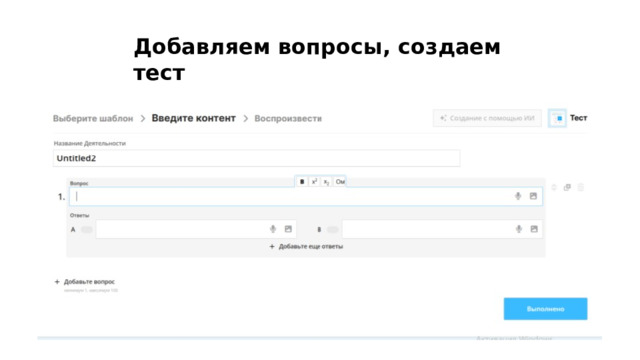The image size is (640, 360).
Task: Click the Тест template icon
Action: (x=557, y=118)
